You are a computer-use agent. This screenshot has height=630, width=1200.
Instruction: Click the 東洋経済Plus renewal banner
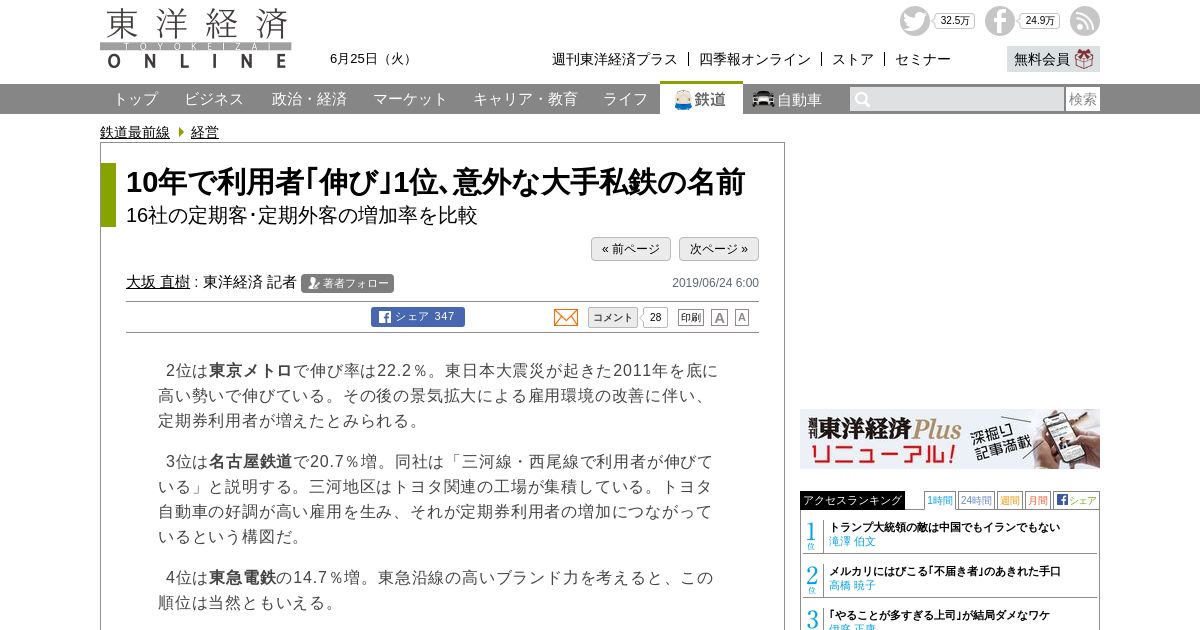coord(950,439)
